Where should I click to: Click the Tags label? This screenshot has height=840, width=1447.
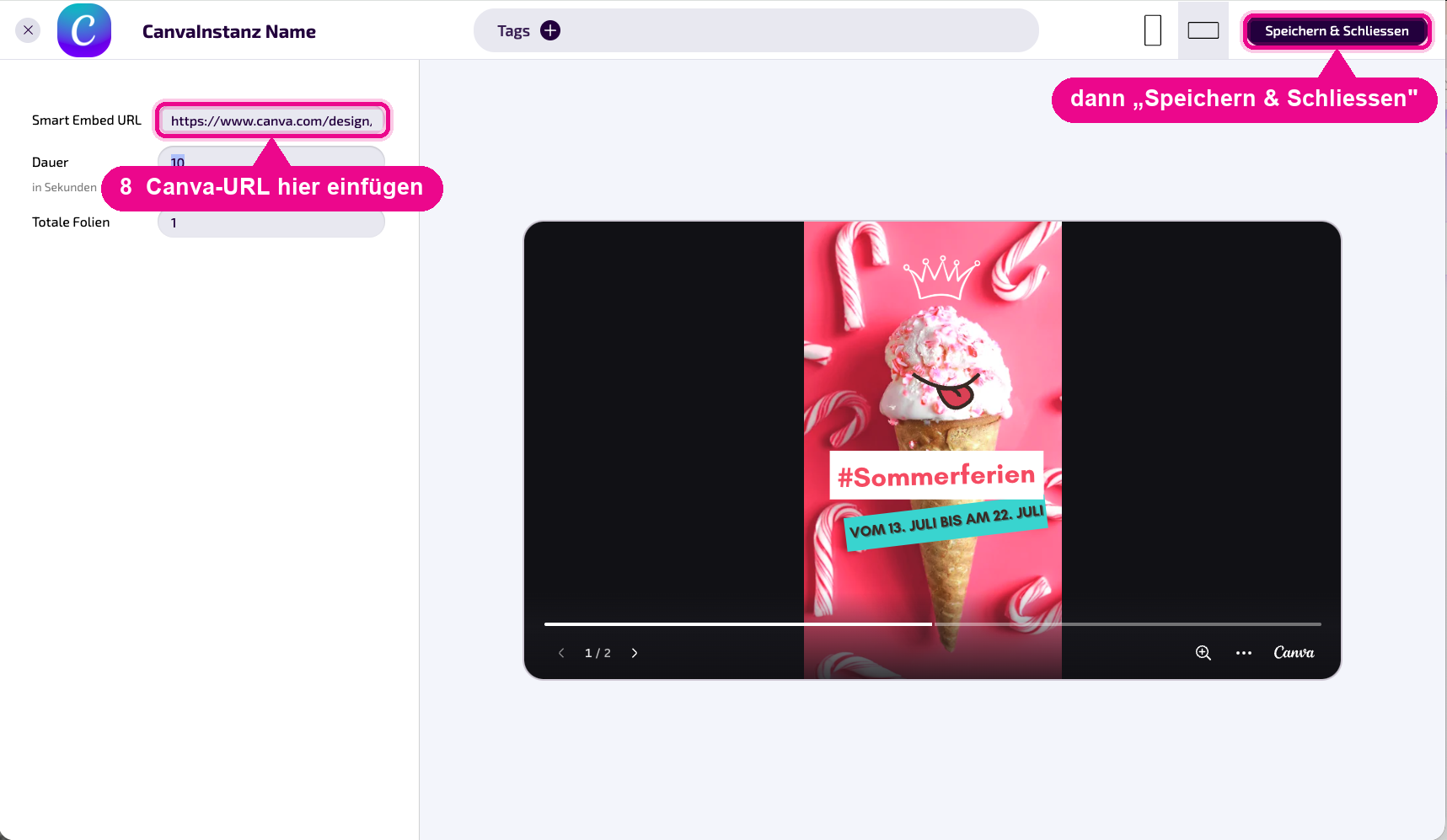513,31
